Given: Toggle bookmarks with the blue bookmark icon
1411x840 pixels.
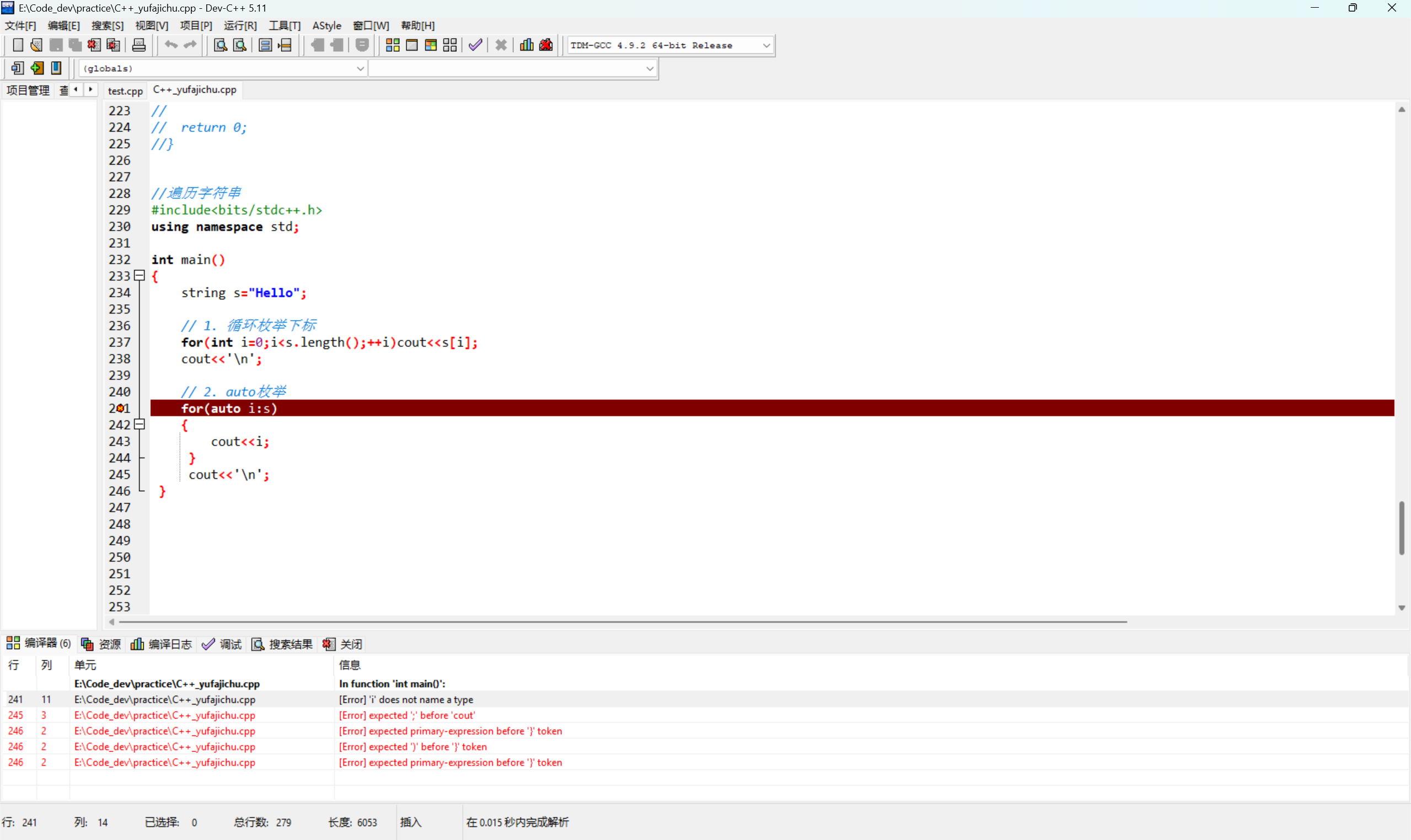Looking at the screenshot, I should (x=56, y=68).
